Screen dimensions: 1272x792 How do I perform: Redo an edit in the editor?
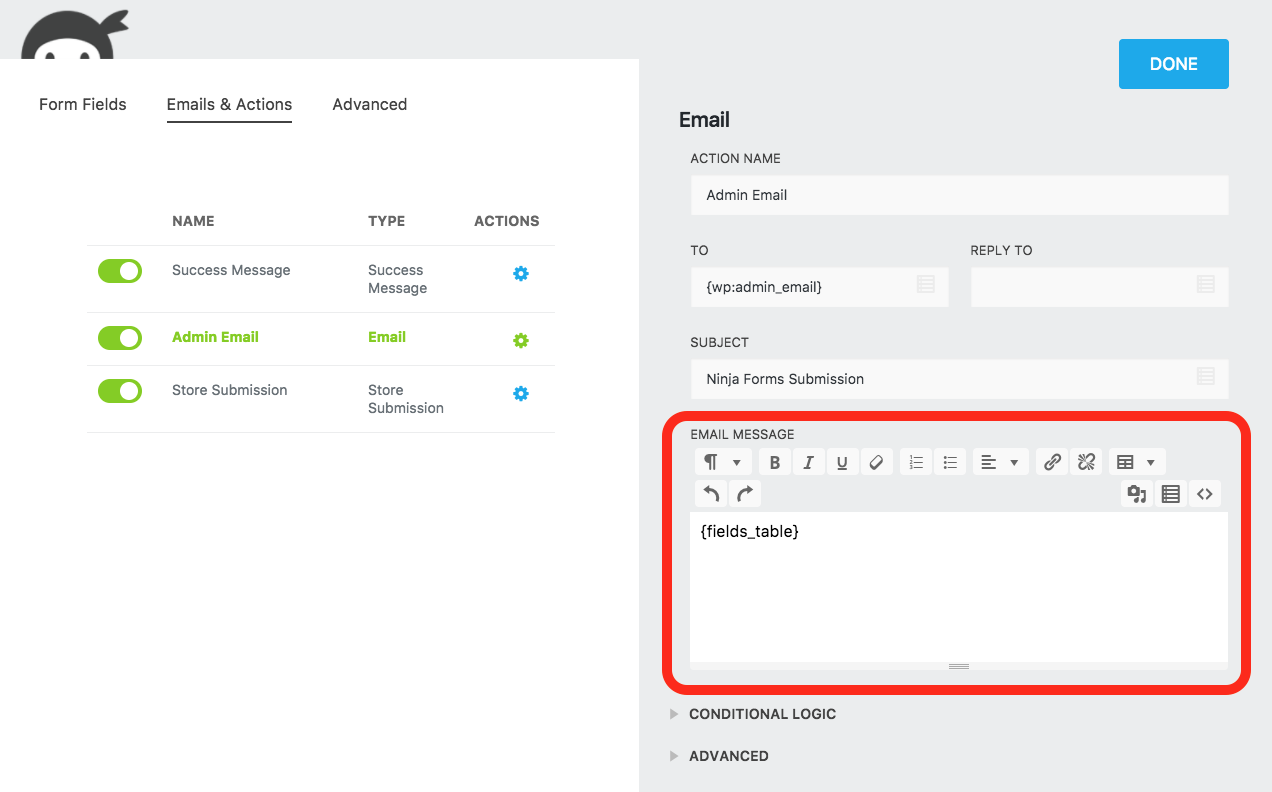[744, 492]
